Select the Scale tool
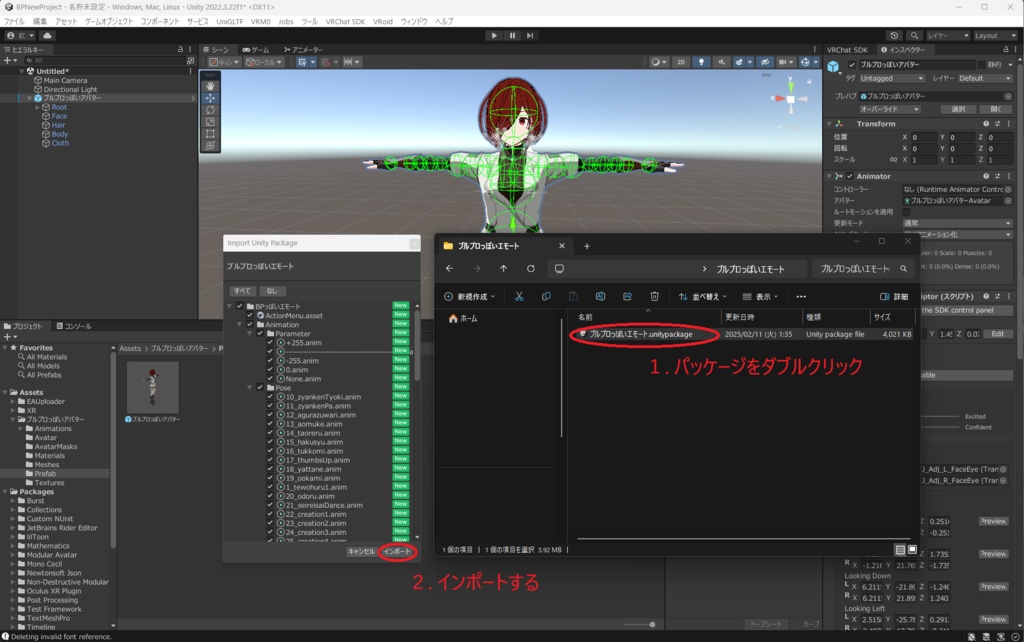Screen dimensions: 1024x642 click(x=211, y=121)
